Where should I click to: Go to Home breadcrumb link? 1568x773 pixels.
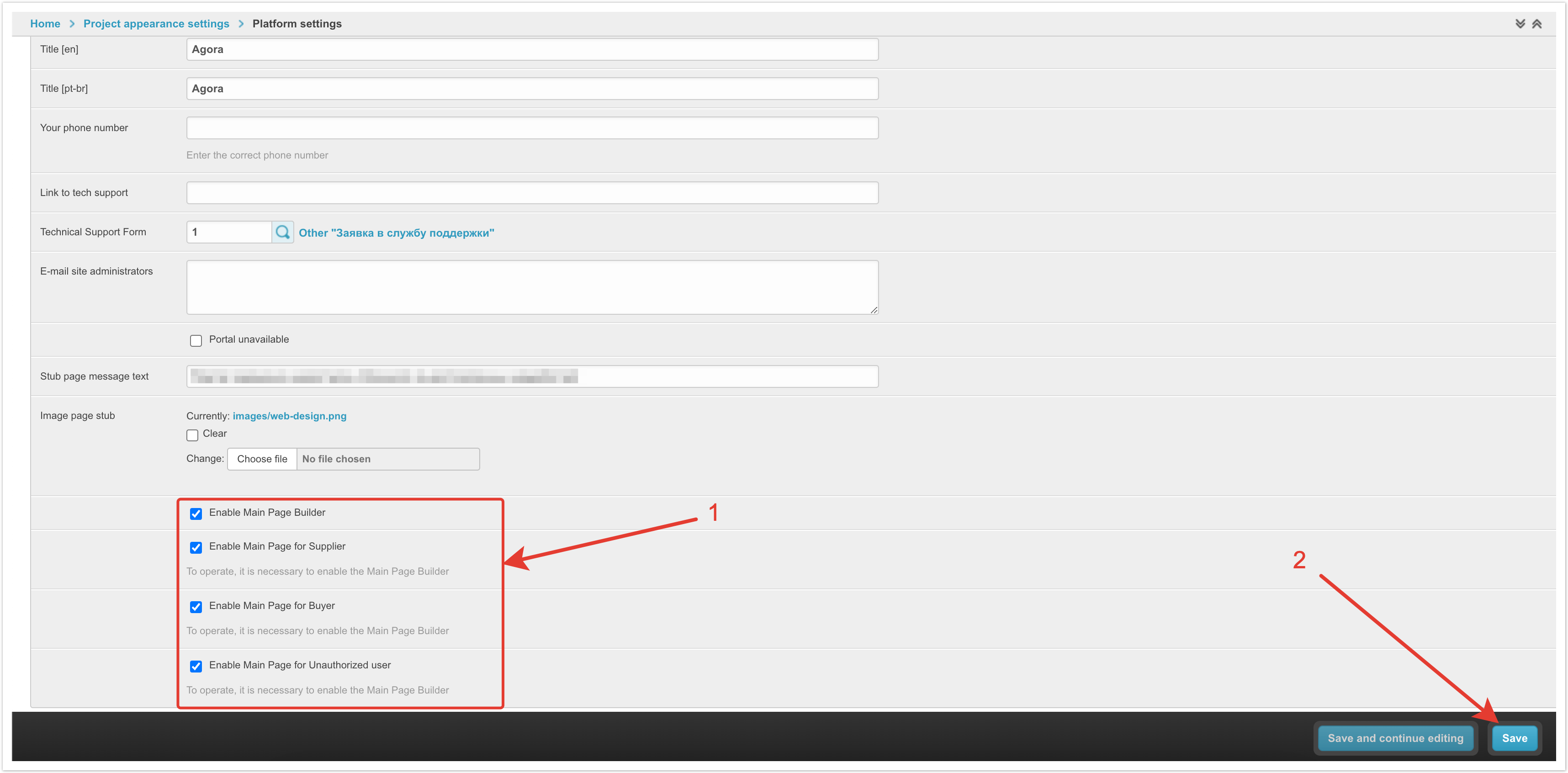(x=45, y=24)
